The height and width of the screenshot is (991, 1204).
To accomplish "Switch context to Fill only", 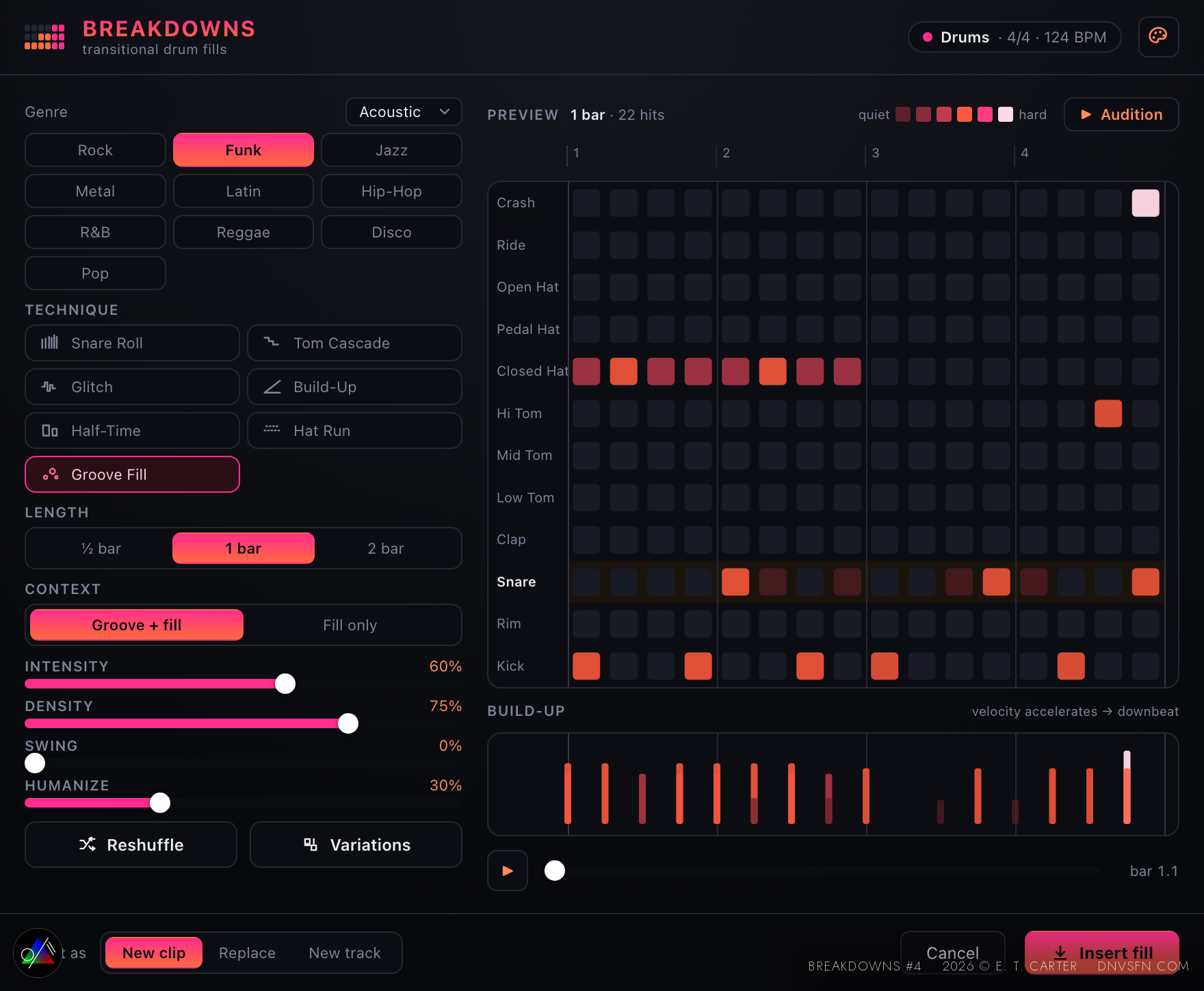I will point(350,625).
